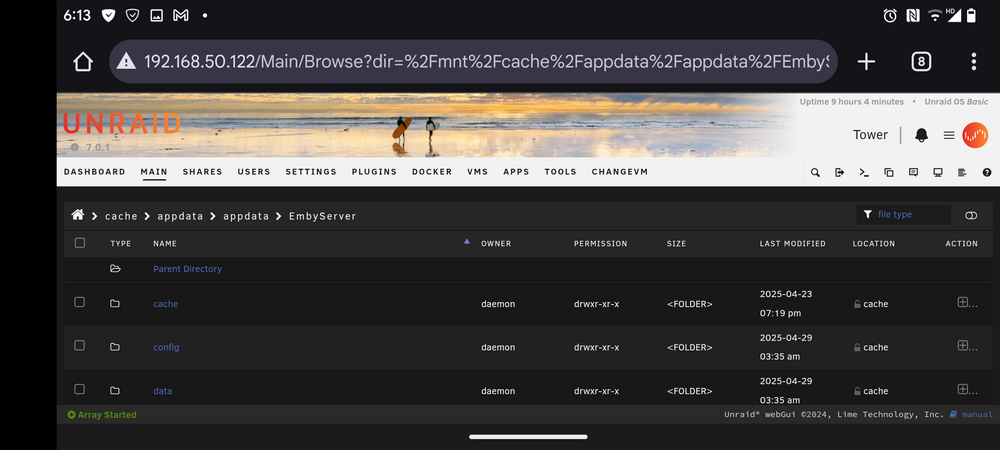Click the Owner column header

click(x=496, y=243)
